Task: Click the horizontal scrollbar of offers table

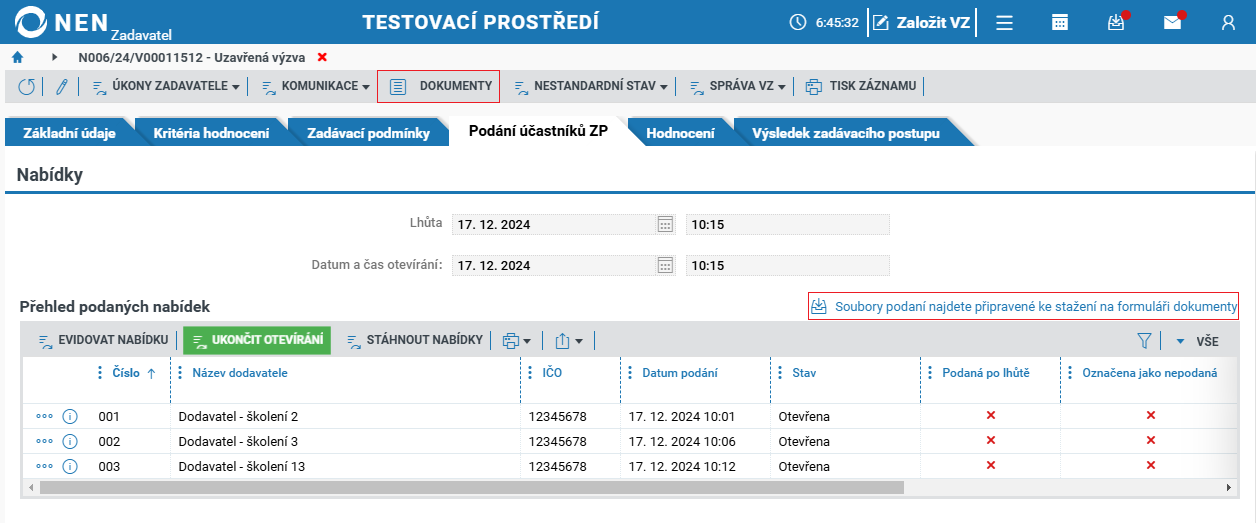Action: pyautogui.click(x=471, y=487)
